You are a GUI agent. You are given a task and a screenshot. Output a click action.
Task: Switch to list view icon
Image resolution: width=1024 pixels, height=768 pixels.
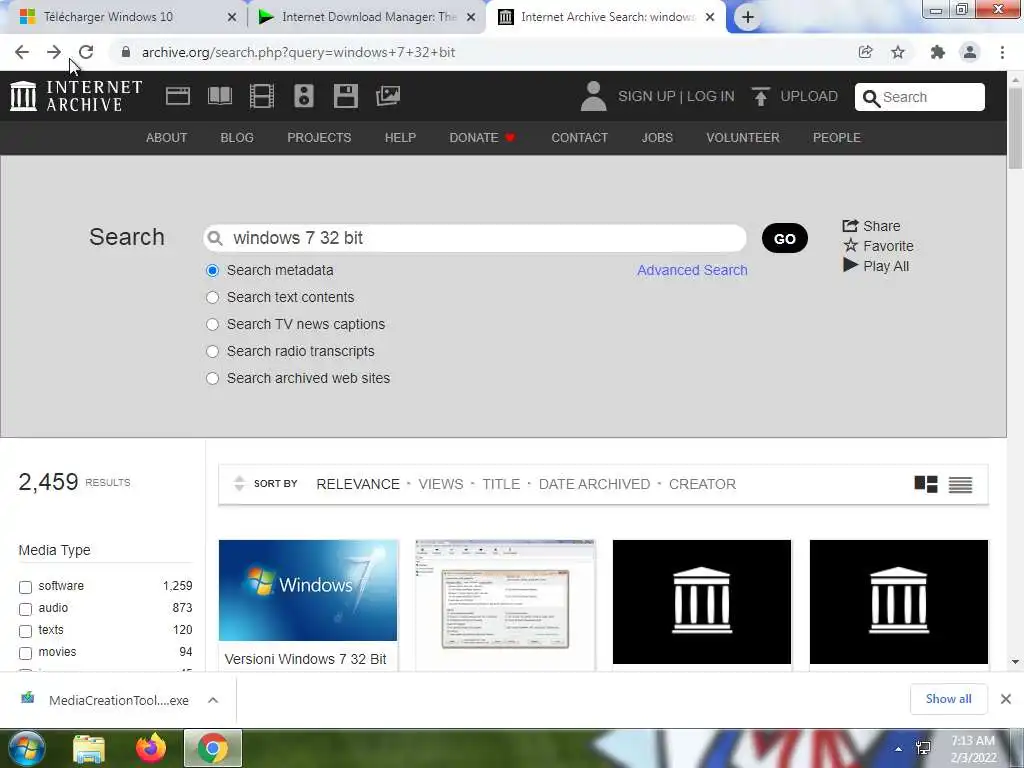coord(960,484)
